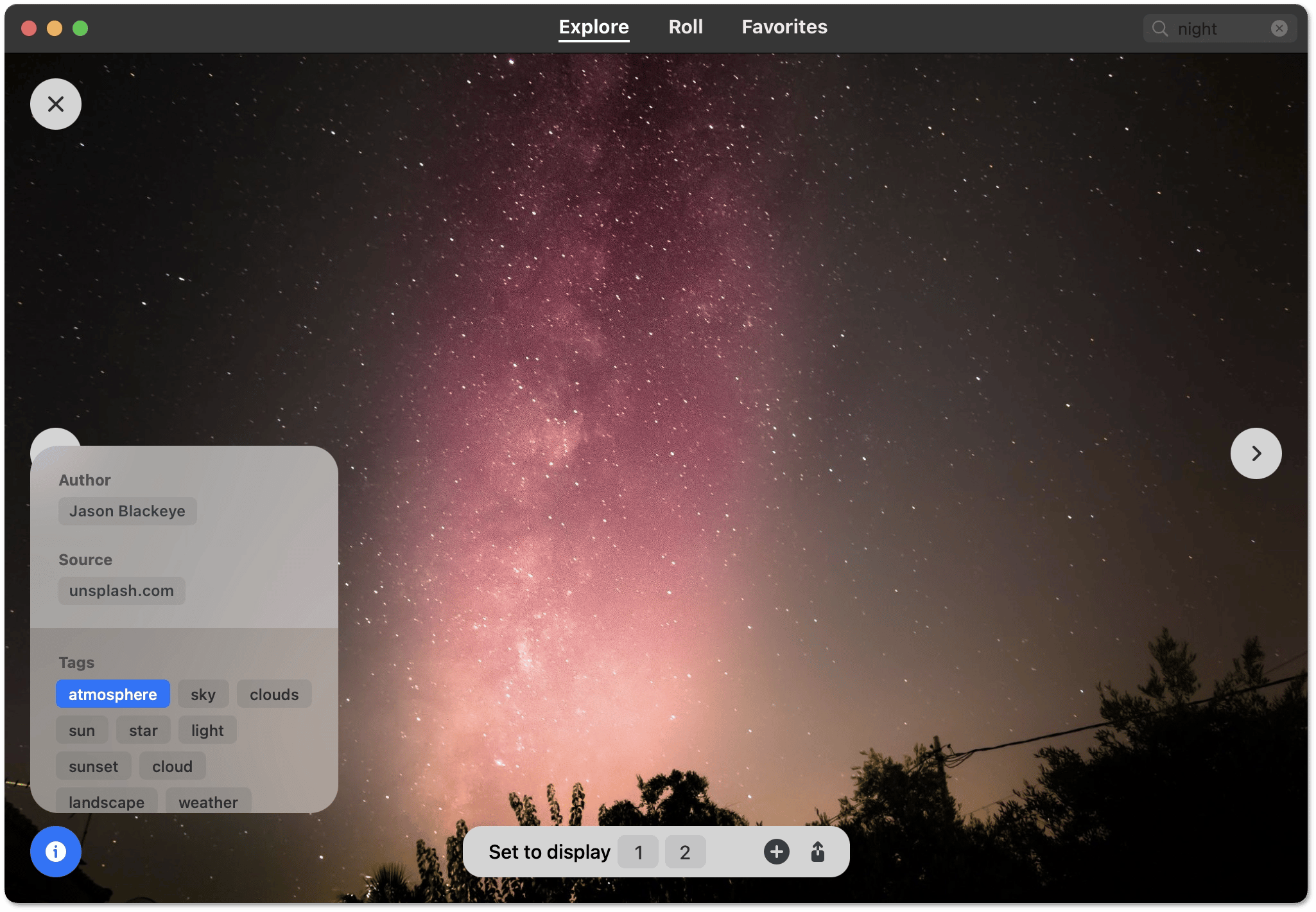Pick the sunset tag
Viewport: 1316px width, 912px height.
click(x=94, y=766)
